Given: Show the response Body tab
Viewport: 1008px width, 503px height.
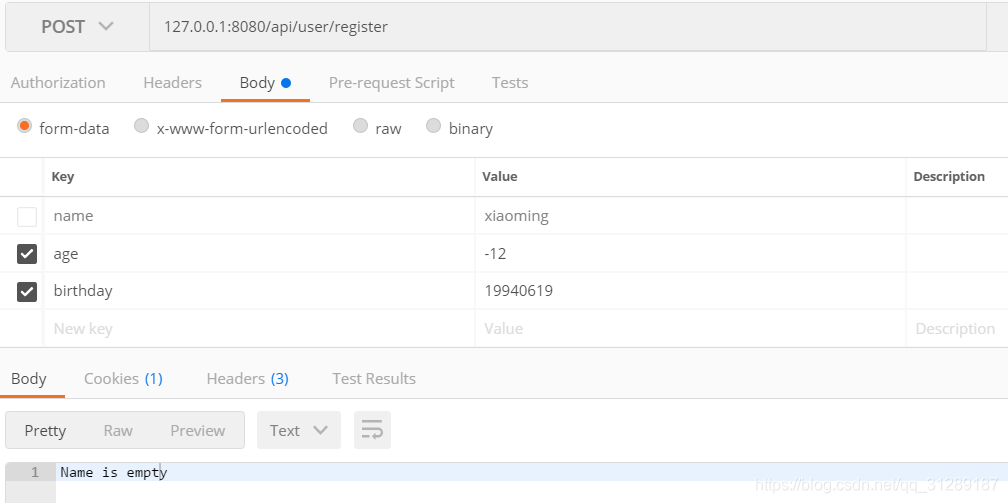Looking at the screenshot, I should click(28, 379).
